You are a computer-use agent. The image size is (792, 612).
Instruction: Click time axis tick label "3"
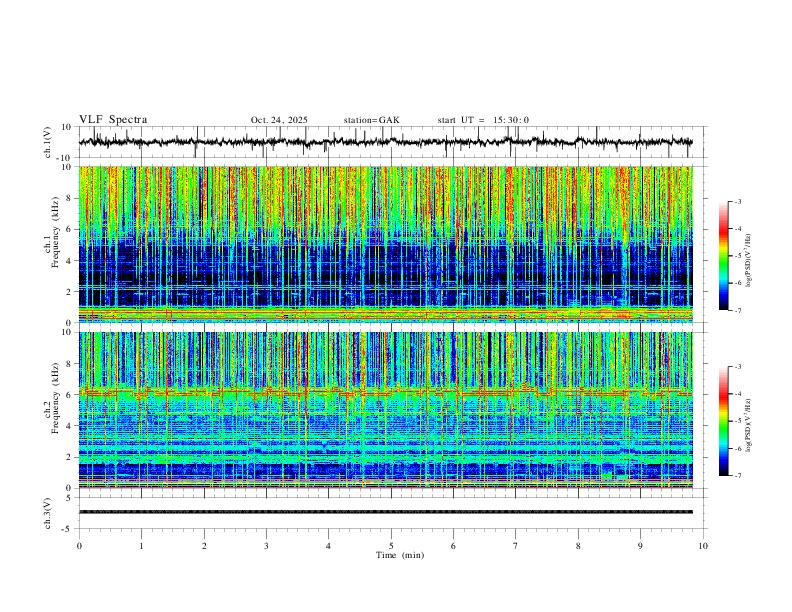click(x=266, y=546)
